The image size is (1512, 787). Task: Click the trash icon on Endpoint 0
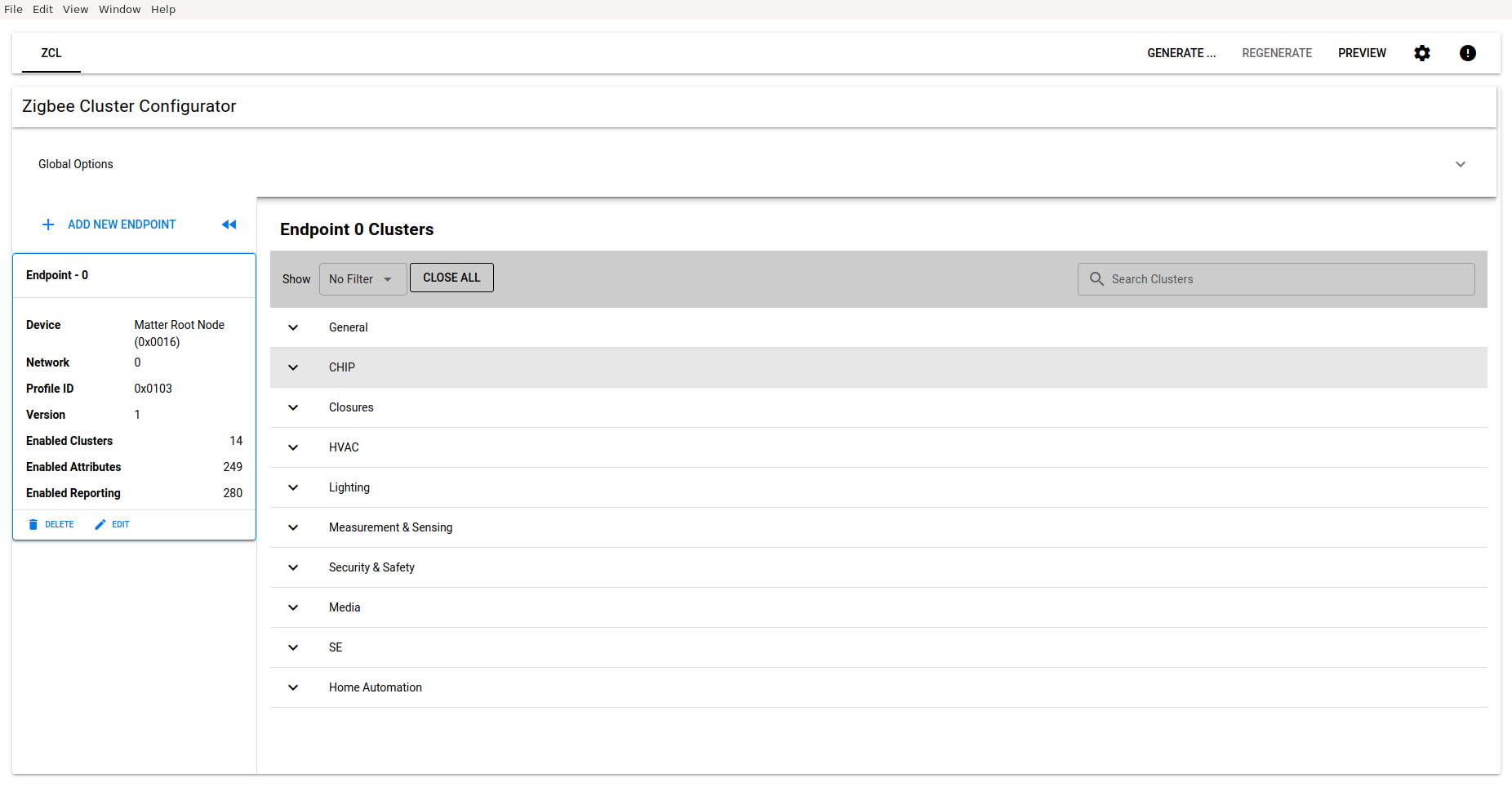tap(33, 524)
